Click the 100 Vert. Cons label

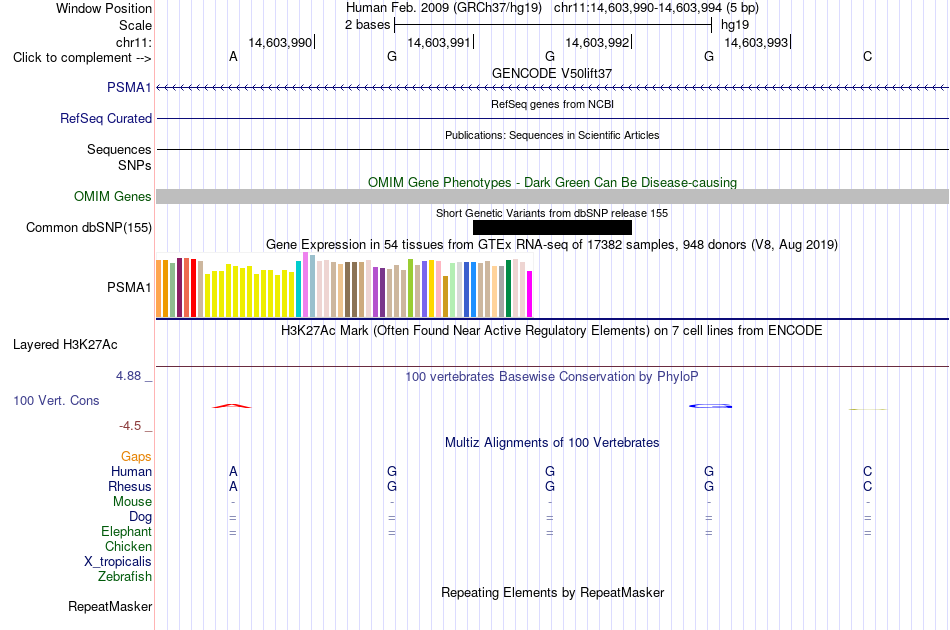56,400
